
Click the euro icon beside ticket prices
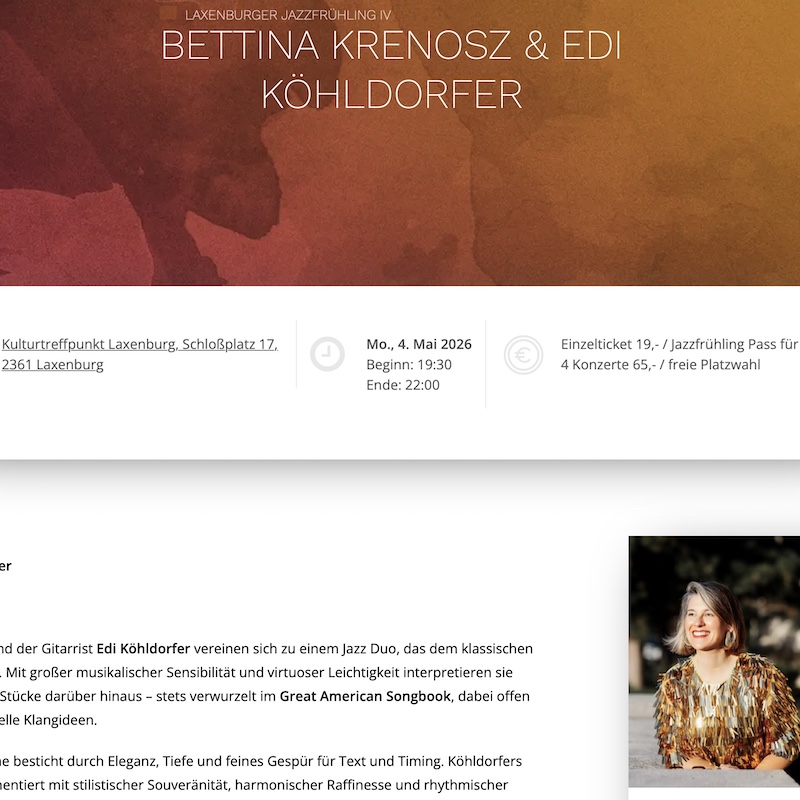coord(523,355)
